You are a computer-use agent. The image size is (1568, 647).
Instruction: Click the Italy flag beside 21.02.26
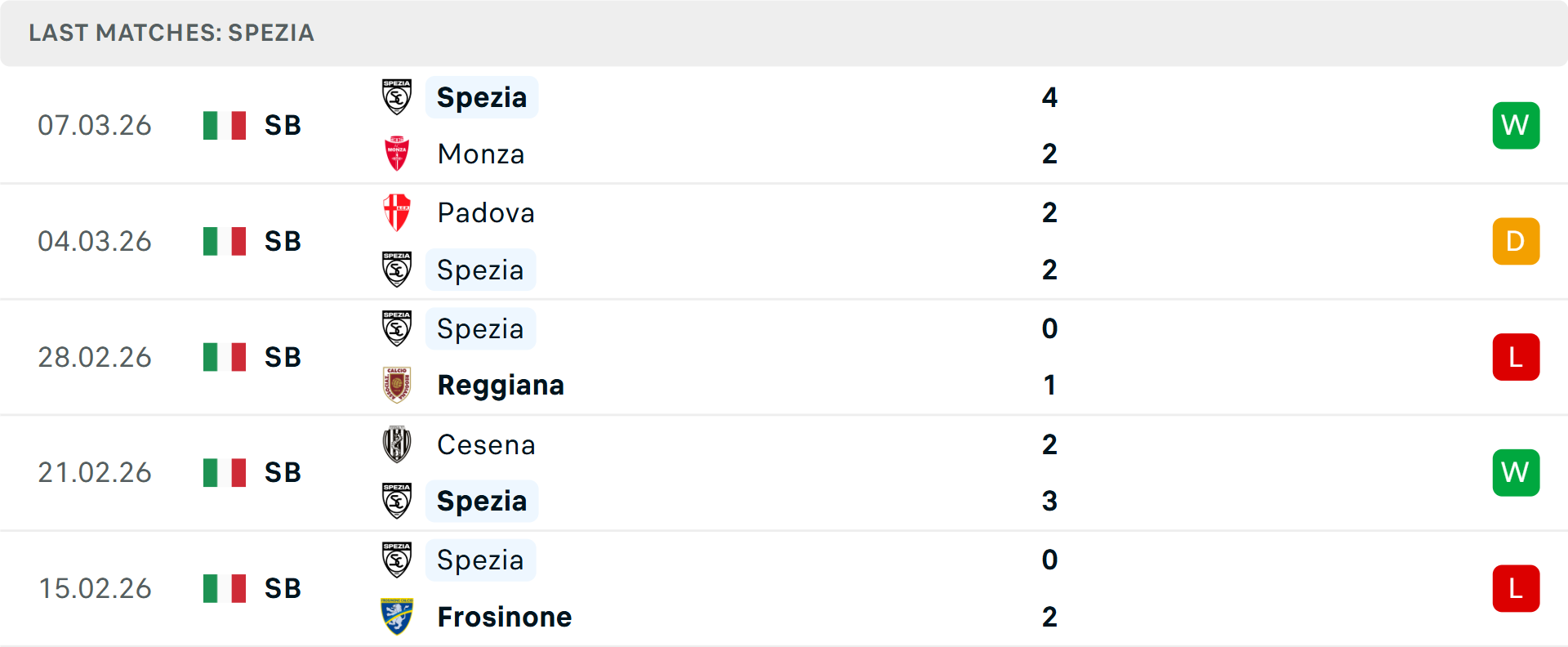[225, 472]
